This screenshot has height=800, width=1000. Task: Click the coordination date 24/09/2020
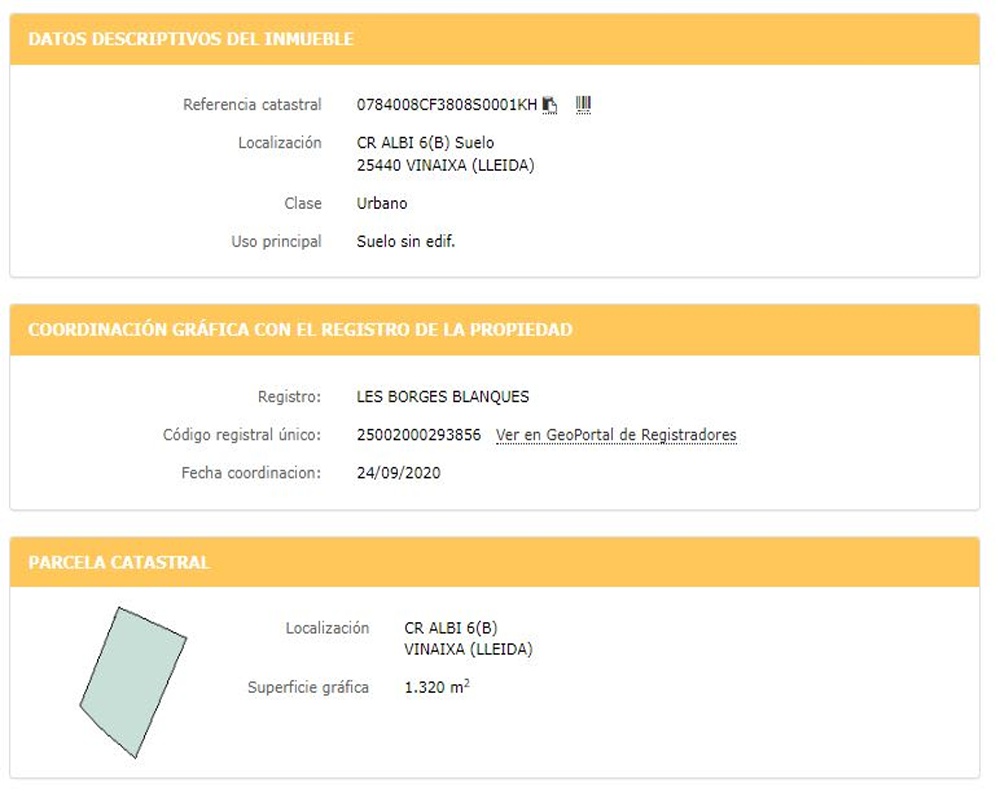pyautogui.click(x=398, y=473)
